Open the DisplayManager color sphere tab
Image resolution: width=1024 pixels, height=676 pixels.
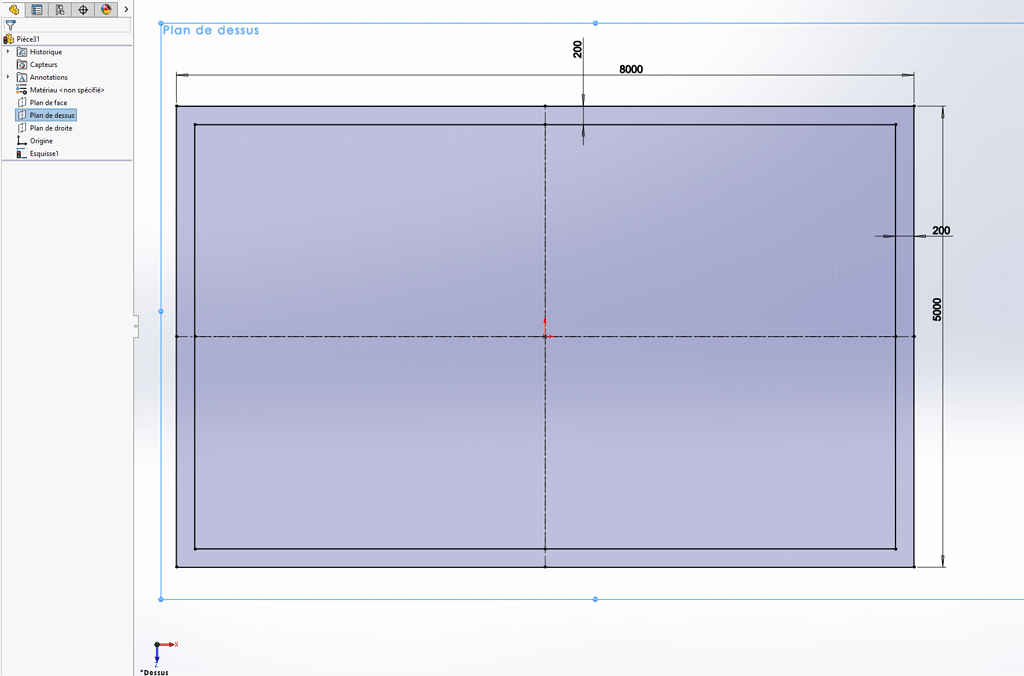(x=106, y=9)
